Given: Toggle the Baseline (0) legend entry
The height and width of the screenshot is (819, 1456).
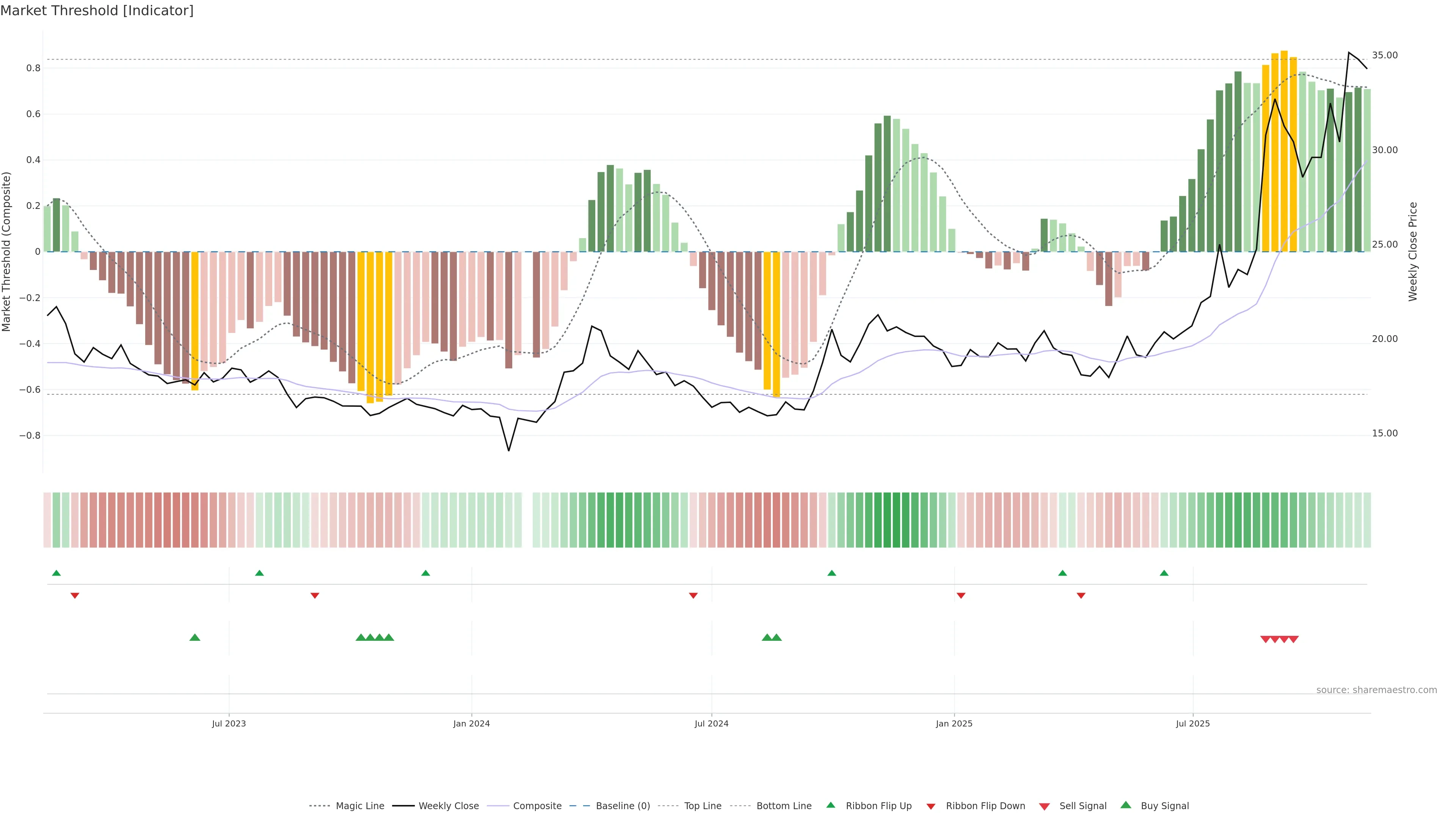Looking at the screenshot, I should [x=623, y=806].
